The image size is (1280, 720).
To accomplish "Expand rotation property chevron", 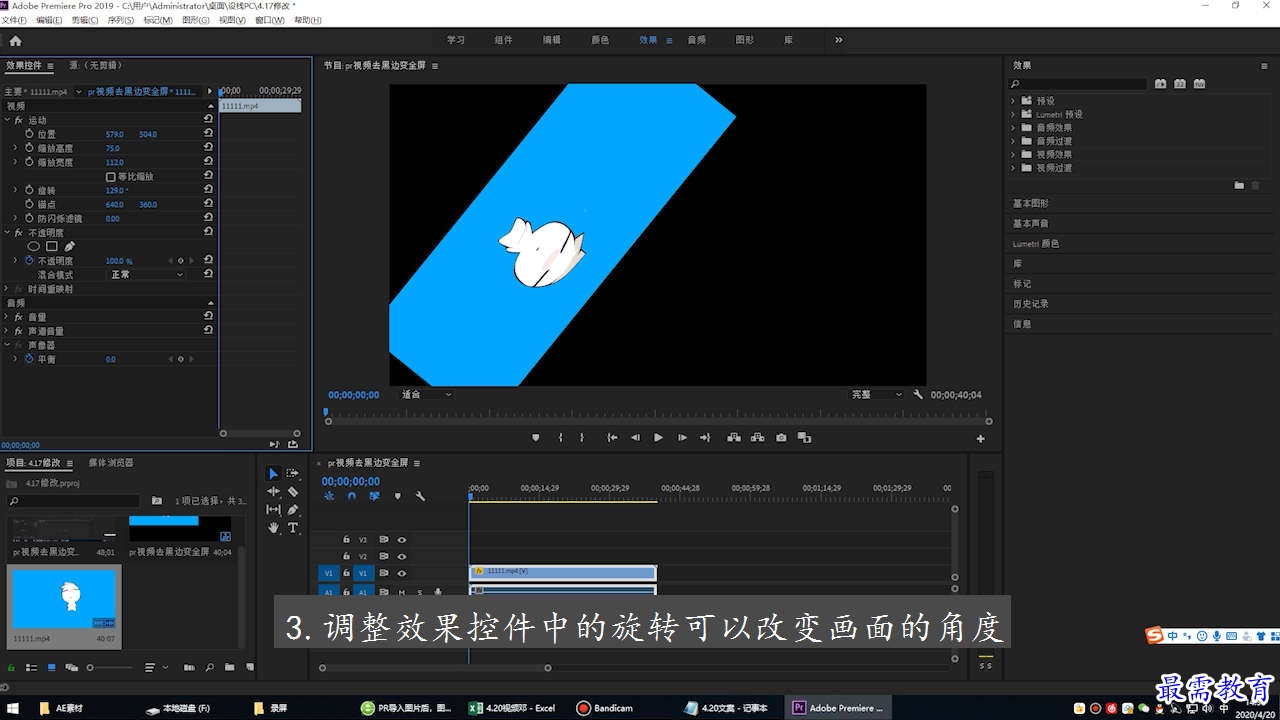I will coord(15,190).
